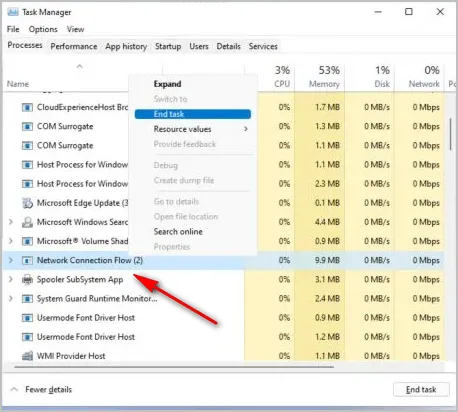Click the Microsoft Volume Shadow Copy icon
This screenshot has height=412, width=458.
point(27,241)
